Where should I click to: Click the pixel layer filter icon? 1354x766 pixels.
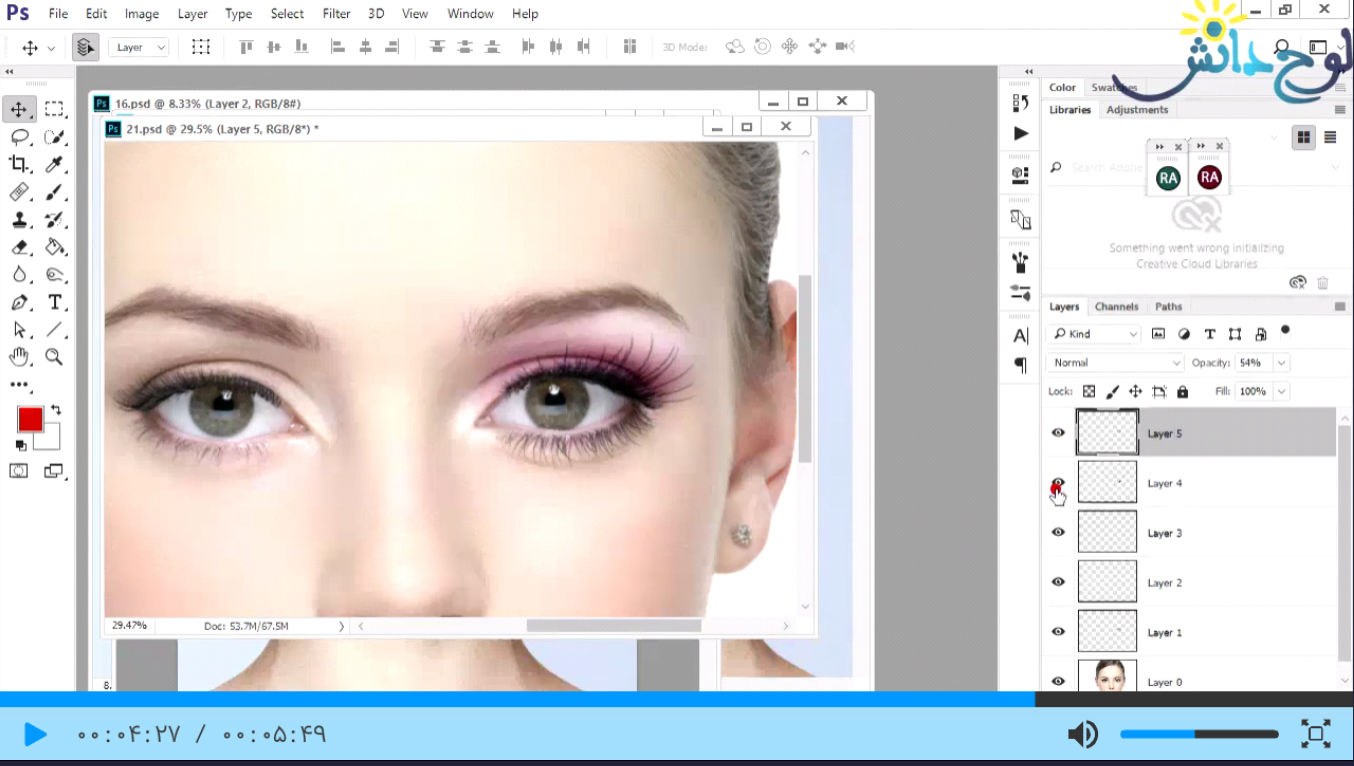click(x=1159, y=334)
